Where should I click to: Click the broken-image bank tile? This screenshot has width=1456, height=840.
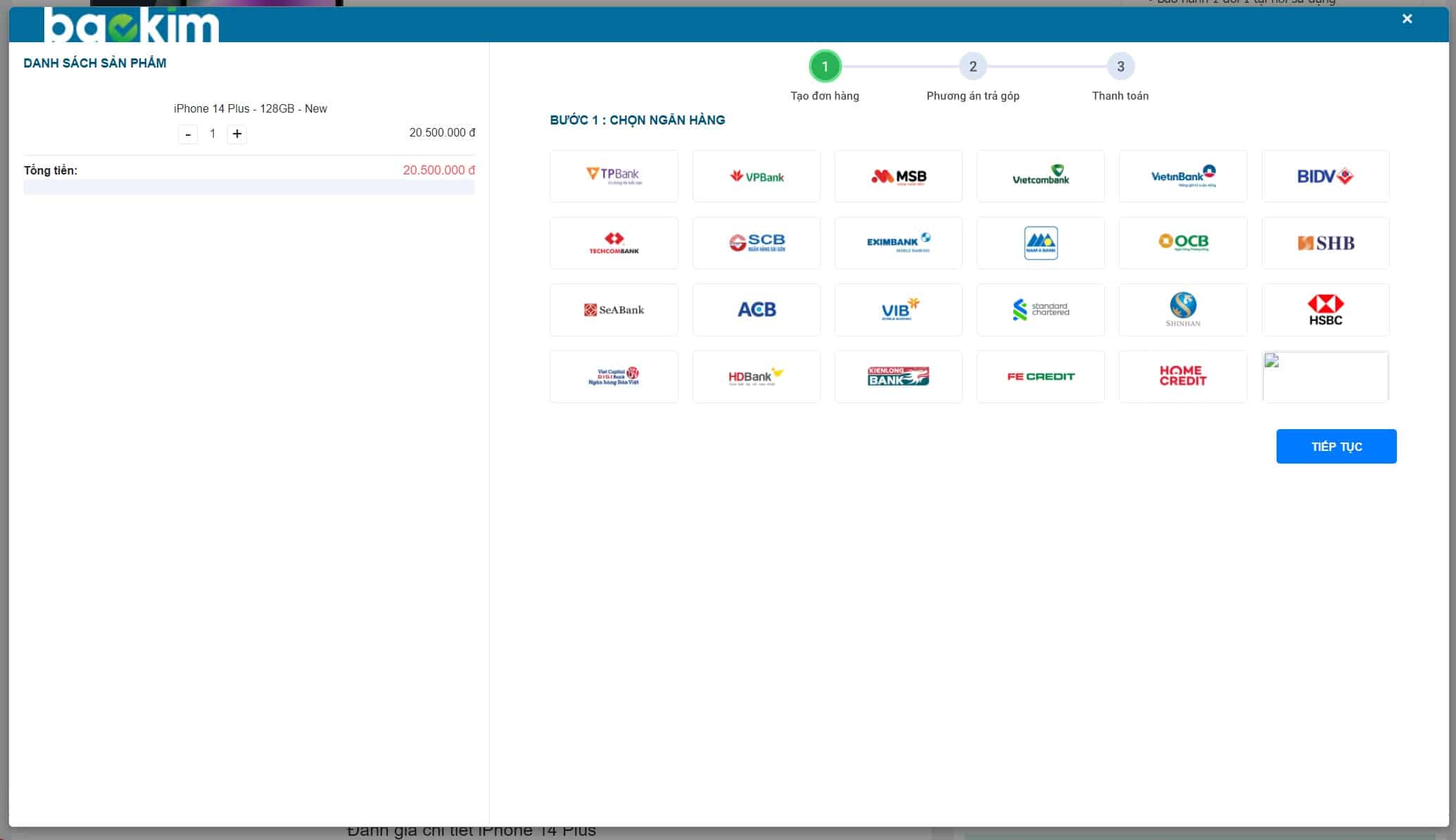tap(1325, 376)
